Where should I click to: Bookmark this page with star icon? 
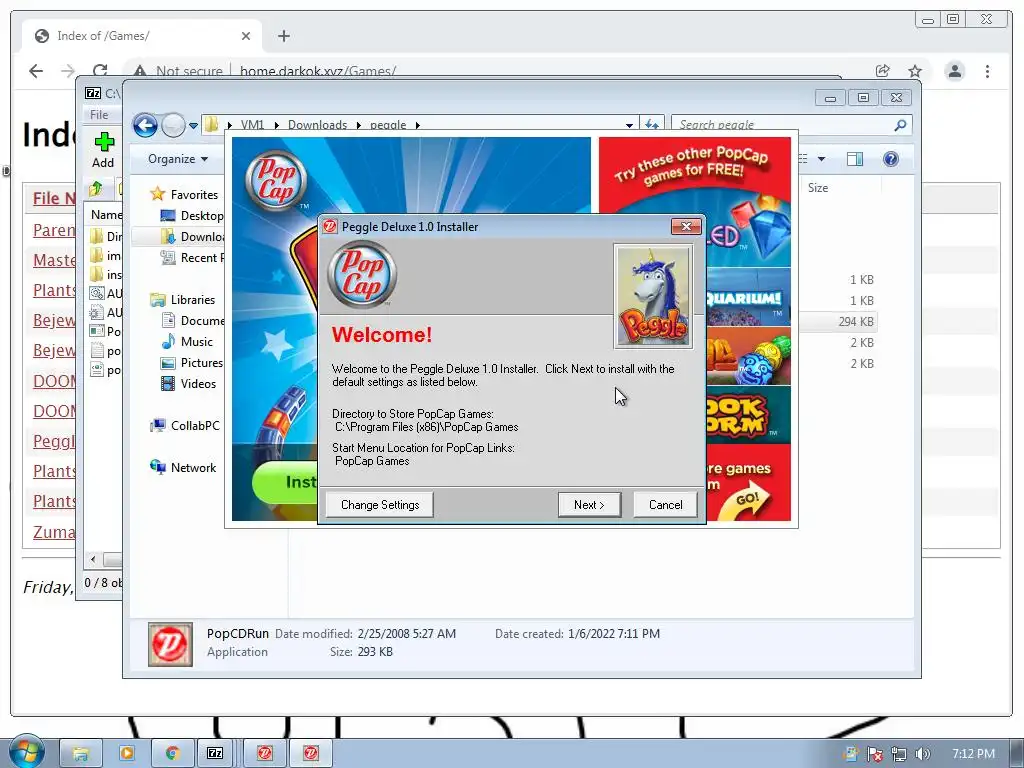[915, 71]
